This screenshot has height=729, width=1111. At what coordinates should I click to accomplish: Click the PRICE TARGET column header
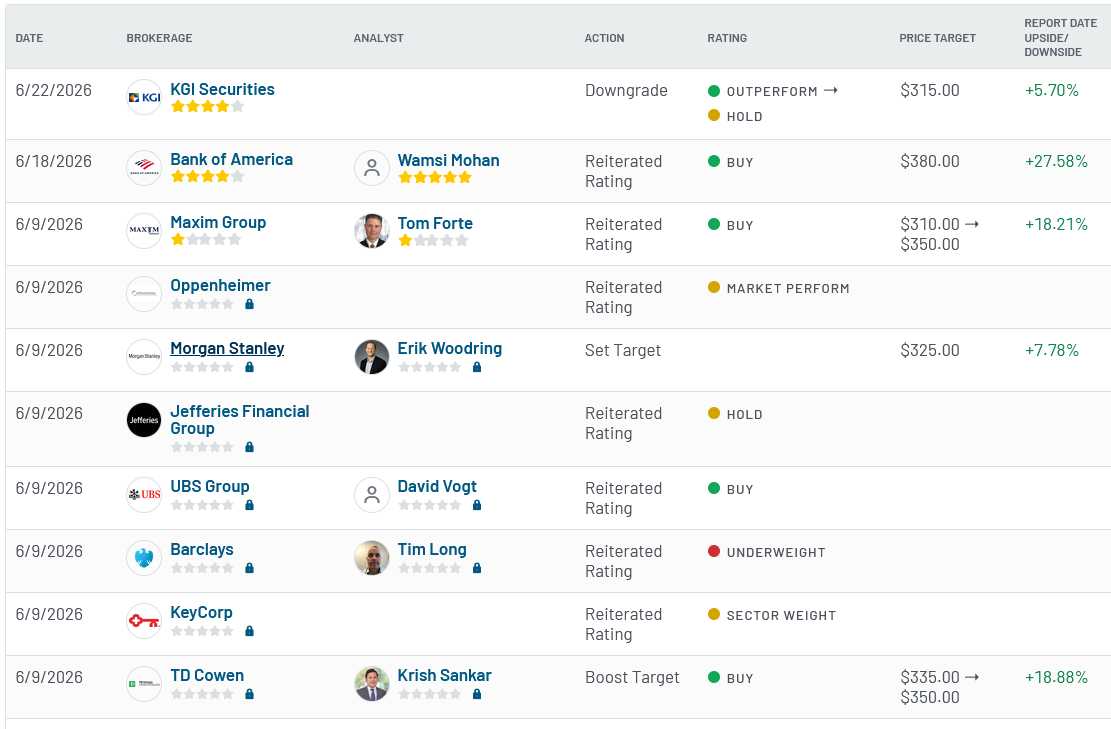click(x=937, y=38)
